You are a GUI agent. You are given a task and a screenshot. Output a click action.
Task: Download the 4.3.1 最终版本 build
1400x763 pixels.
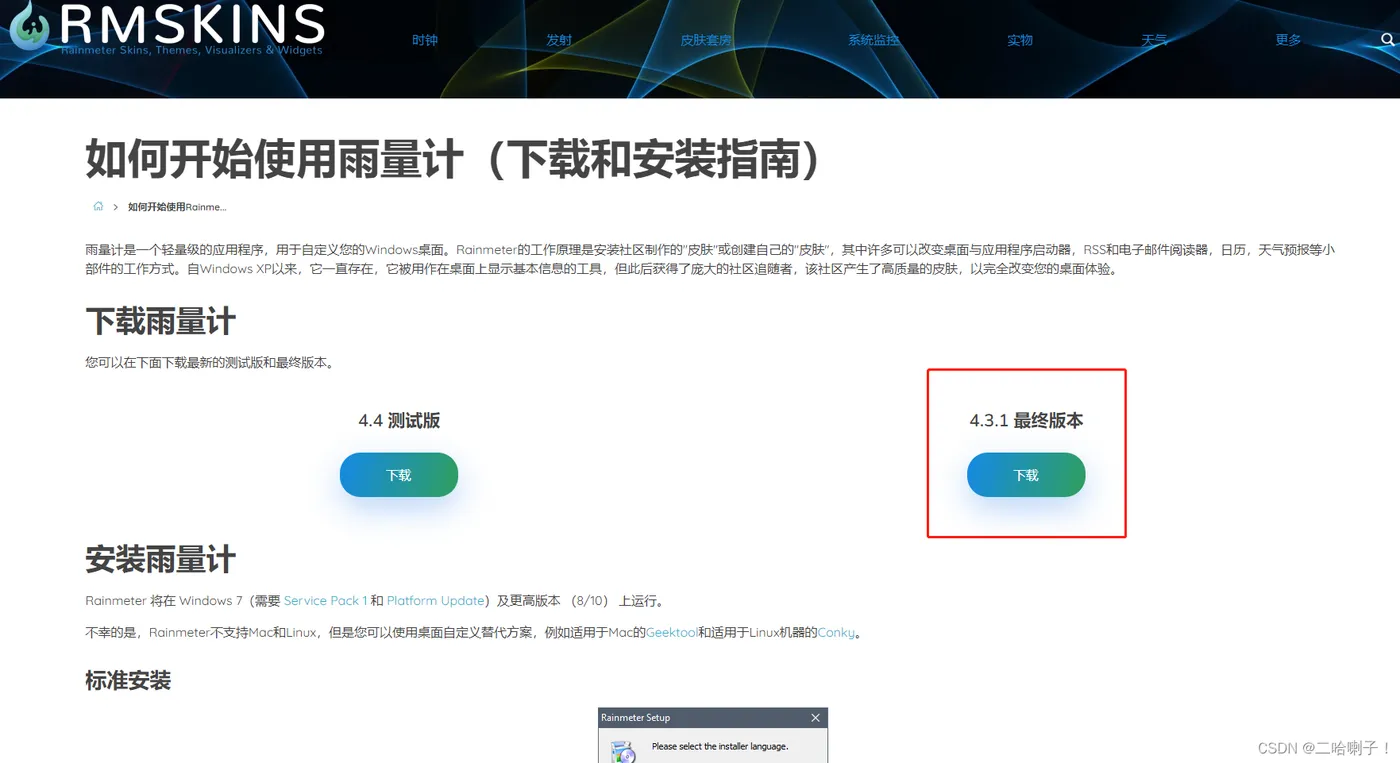1026,475
